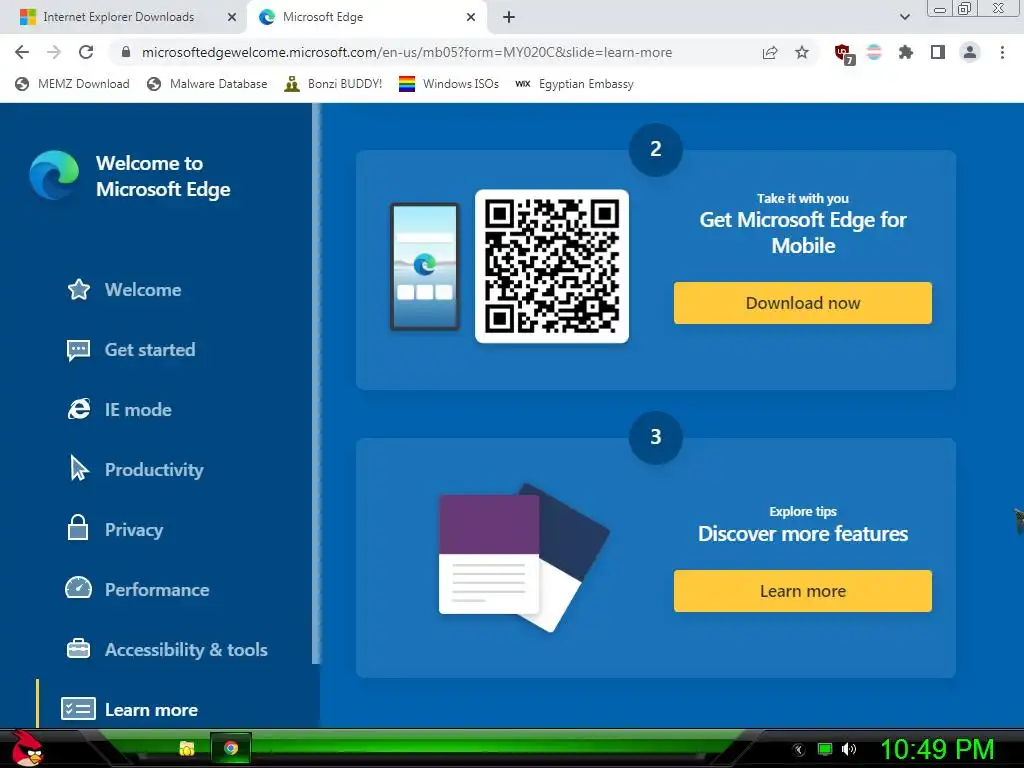Click the Microsoft Edge logo in sidebar

coord(54,175)
